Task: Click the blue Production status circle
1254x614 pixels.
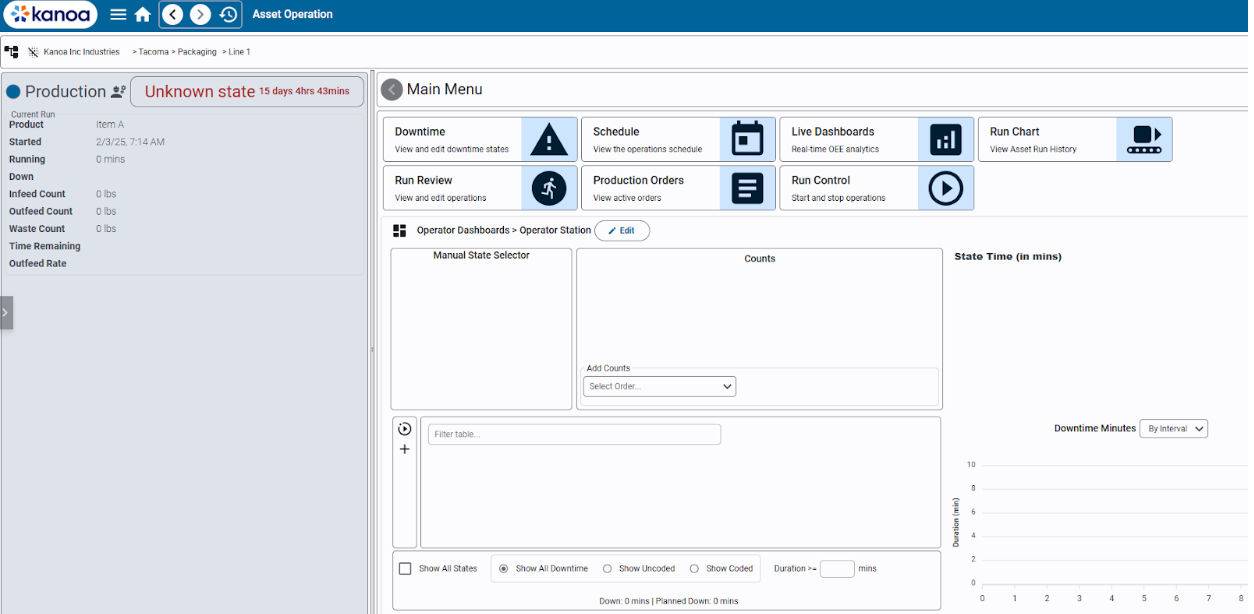Action: 13,92
